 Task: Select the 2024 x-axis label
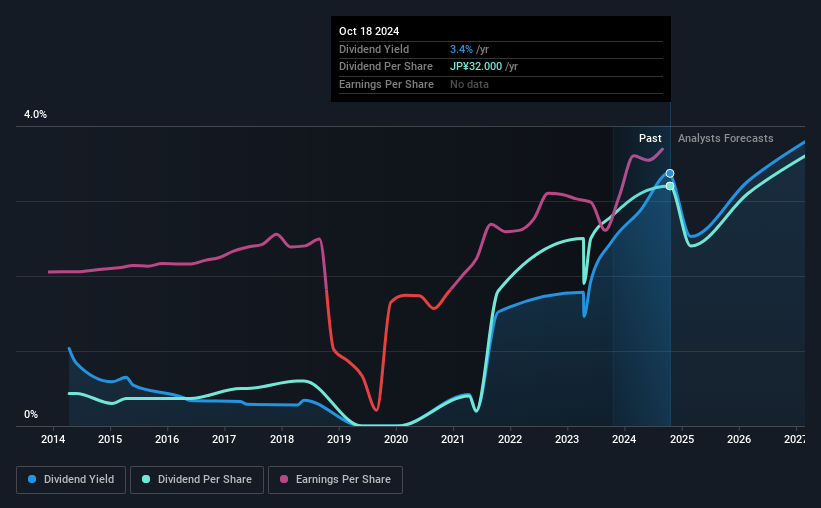[624, 439]
